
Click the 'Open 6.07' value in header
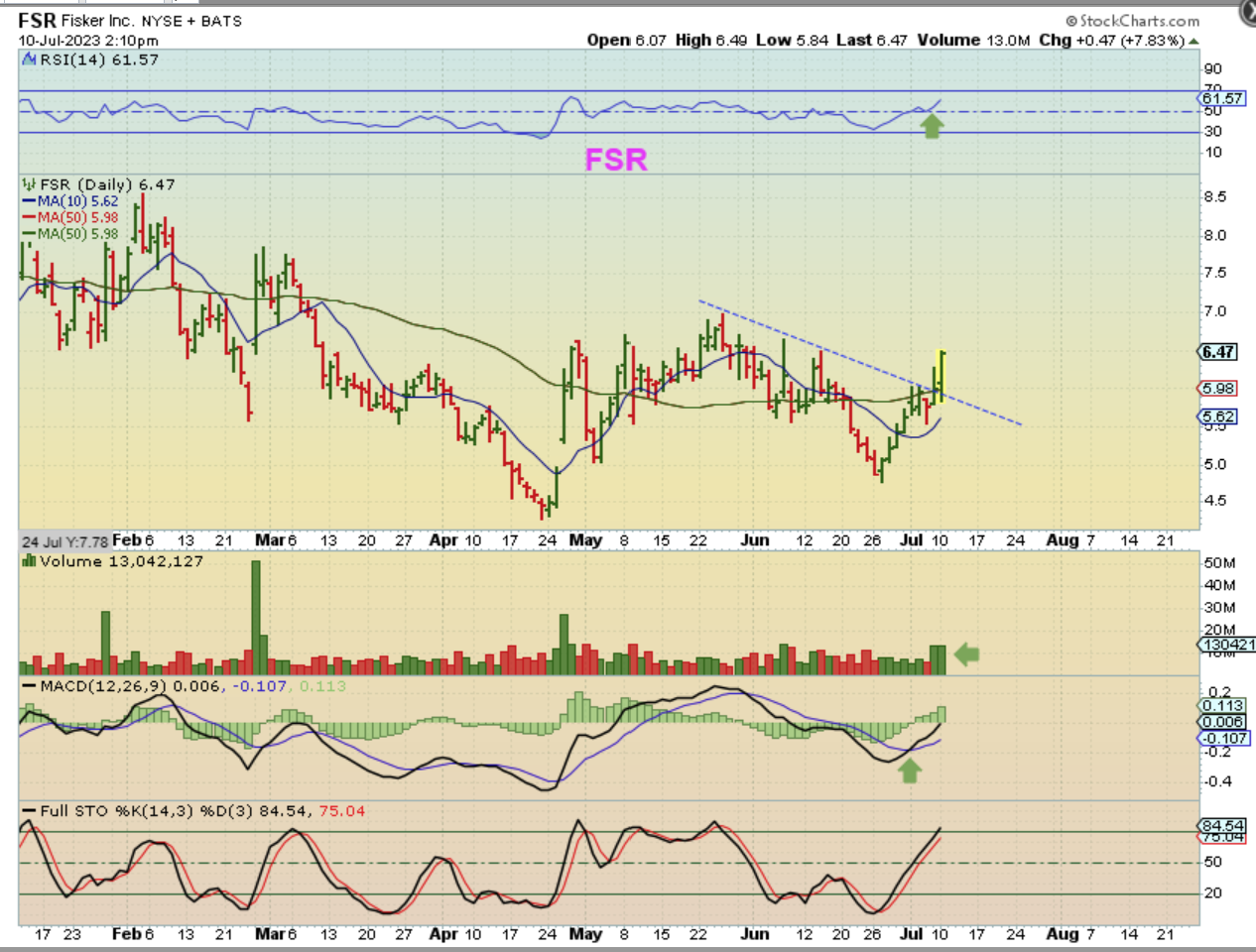[x=626, y=41]
